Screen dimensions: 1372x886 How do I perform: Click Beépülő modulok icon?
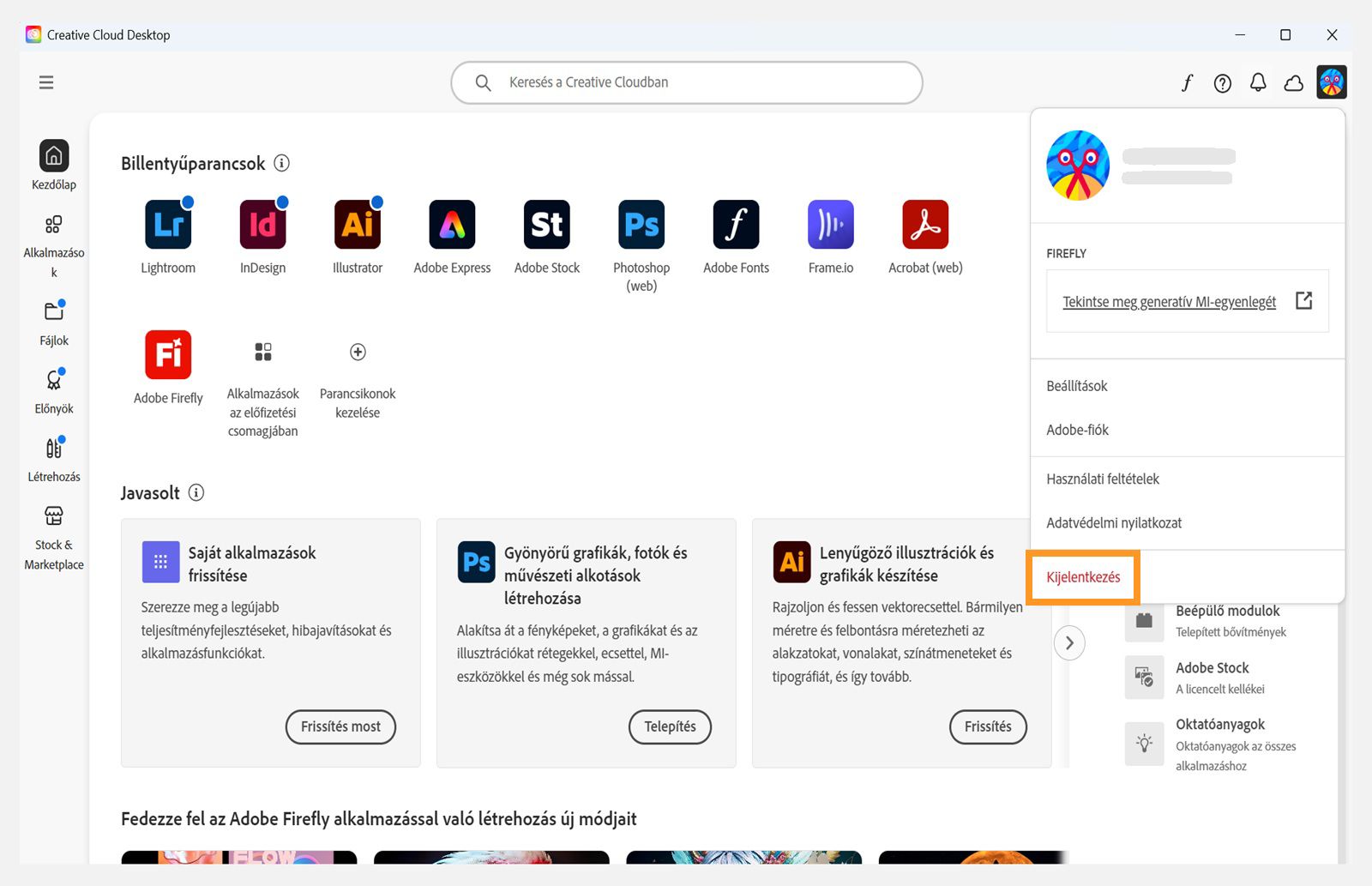[1144, 621]
